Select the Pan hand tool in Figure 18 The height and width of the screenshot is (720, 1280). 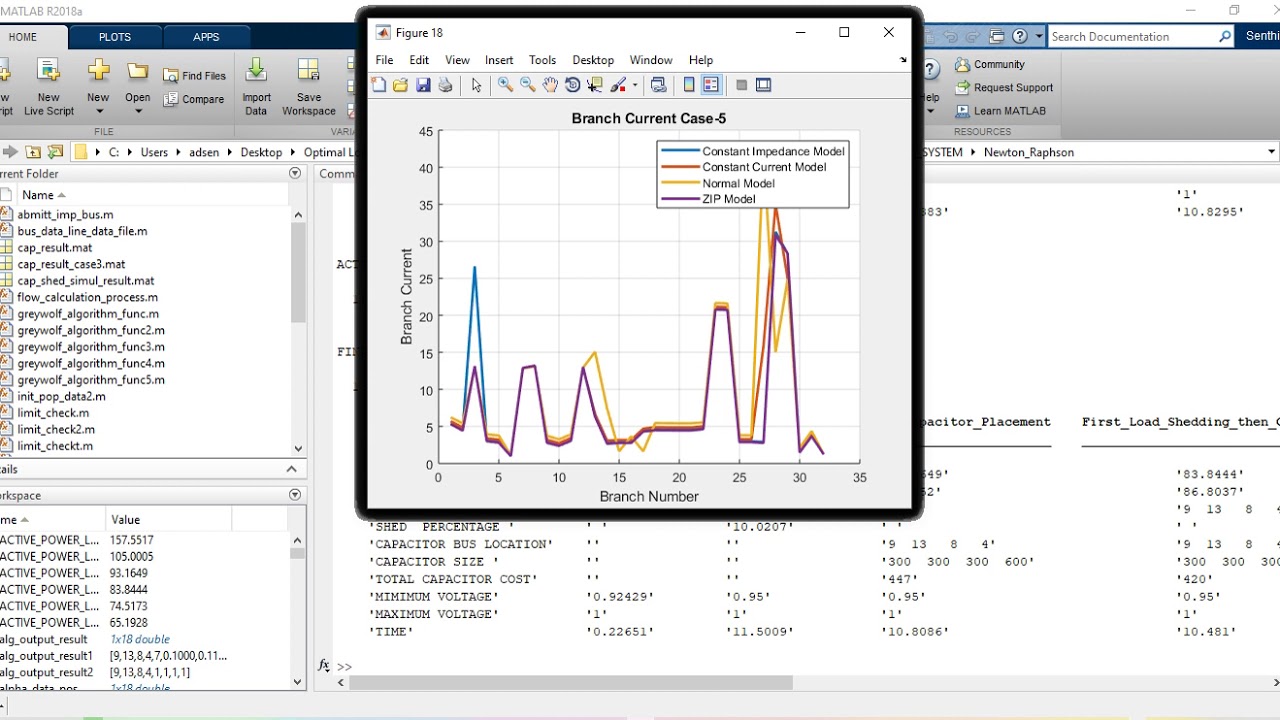click(x=550, y=85)
